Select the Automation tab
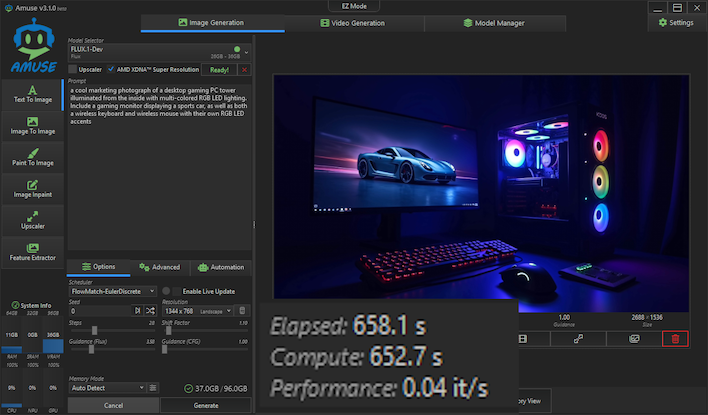Viewport: 708px width, 415px height. pyautogui.click(x=221, y=267)
